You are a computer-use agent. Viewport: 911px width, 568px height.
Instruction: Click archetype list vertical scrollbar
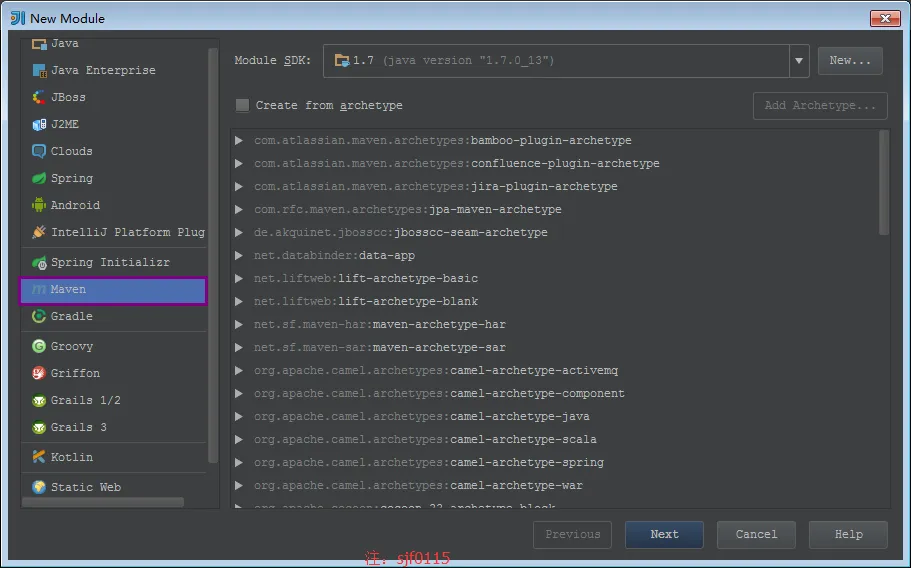[x=884, y=183]
